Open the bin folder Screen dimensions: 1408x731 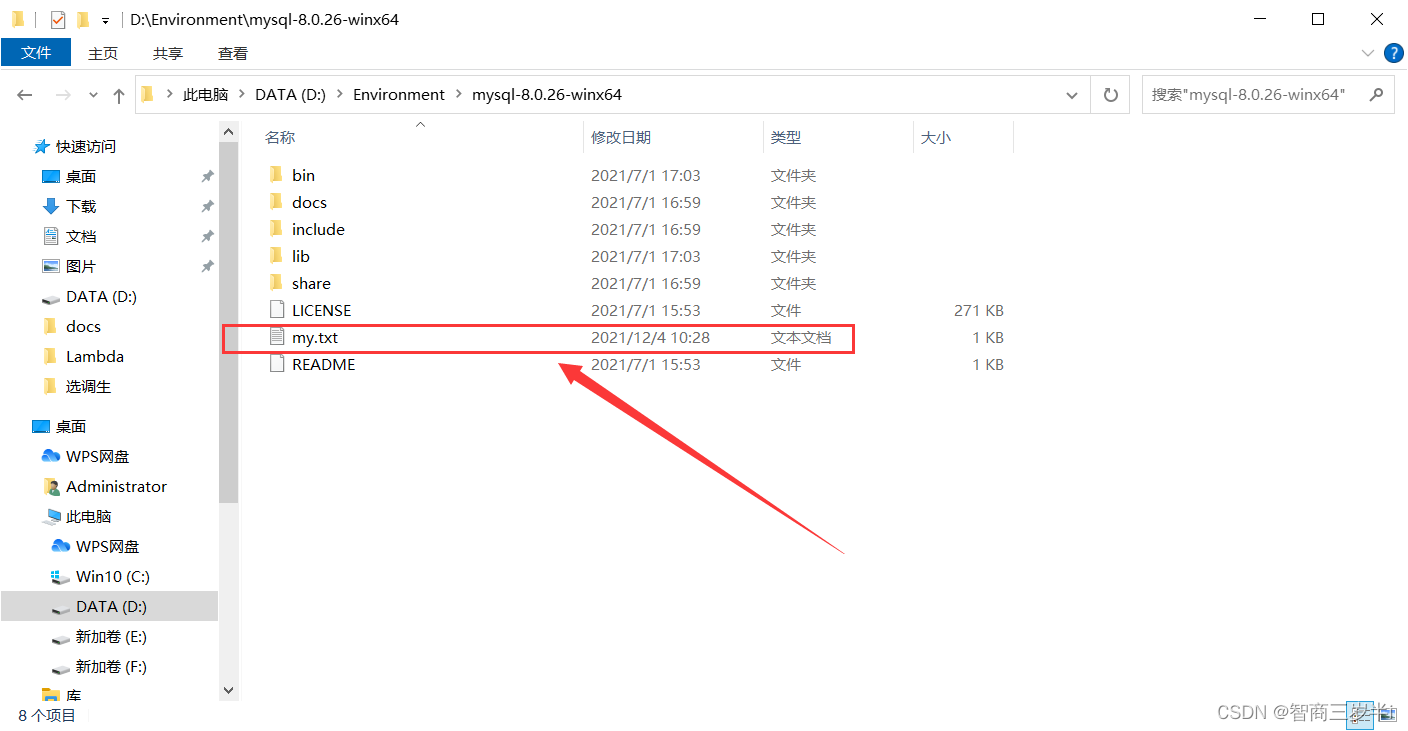point(302,174)
